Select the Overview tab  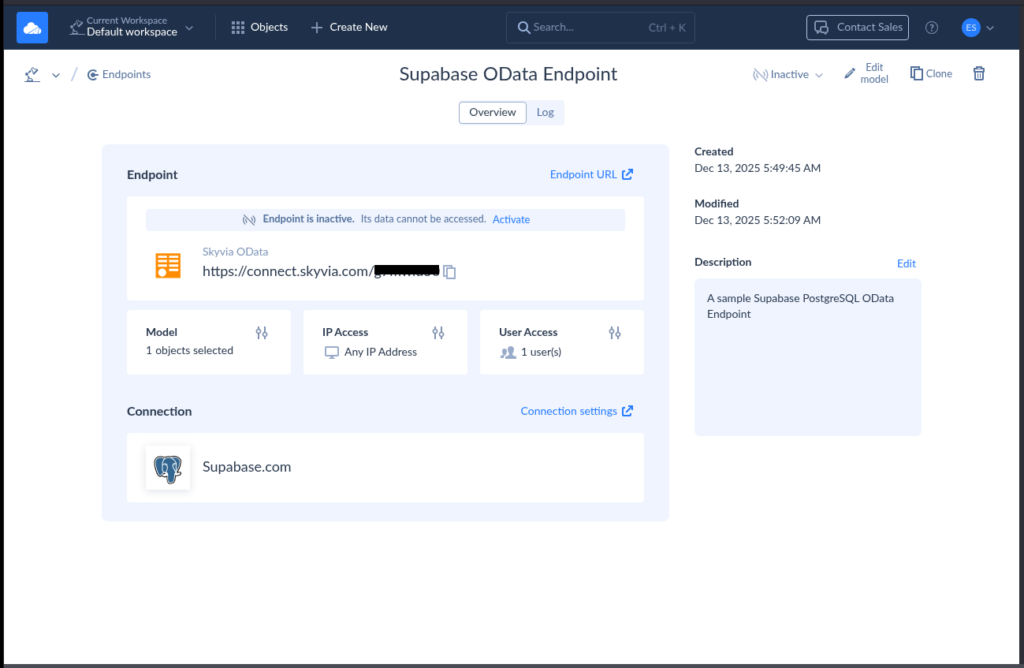[492, 112]
